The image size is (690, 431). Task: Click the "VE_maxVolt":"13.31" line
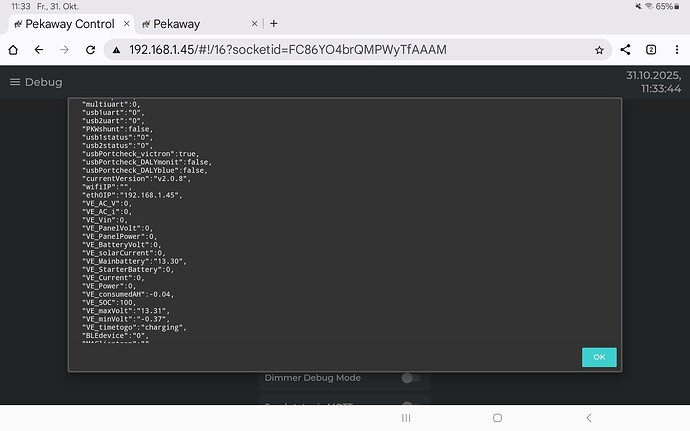click(x=126, y=311)
